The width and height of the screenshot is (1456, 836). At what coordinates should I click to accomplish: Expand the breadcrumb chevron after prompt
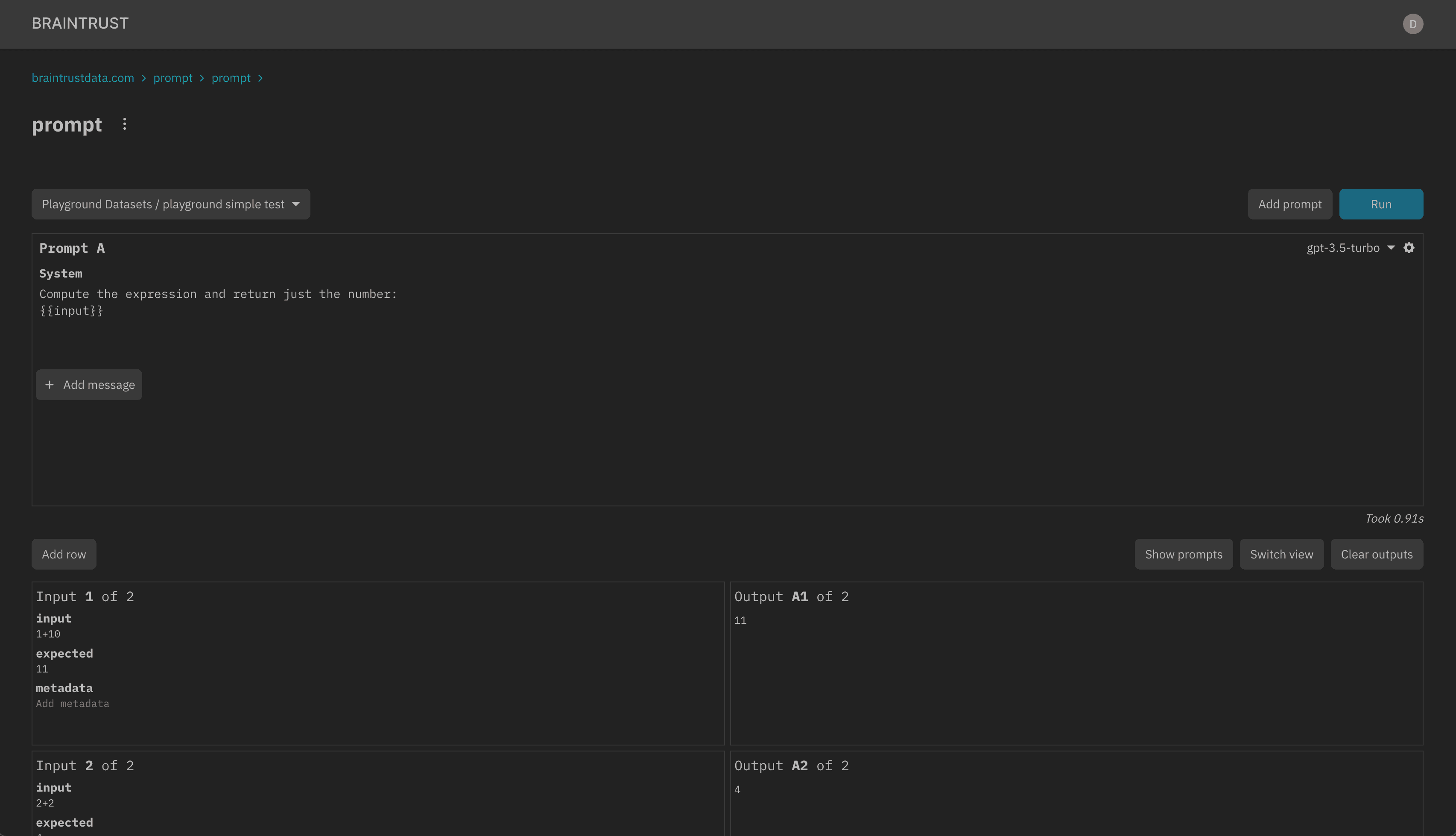tap(260, 78)
